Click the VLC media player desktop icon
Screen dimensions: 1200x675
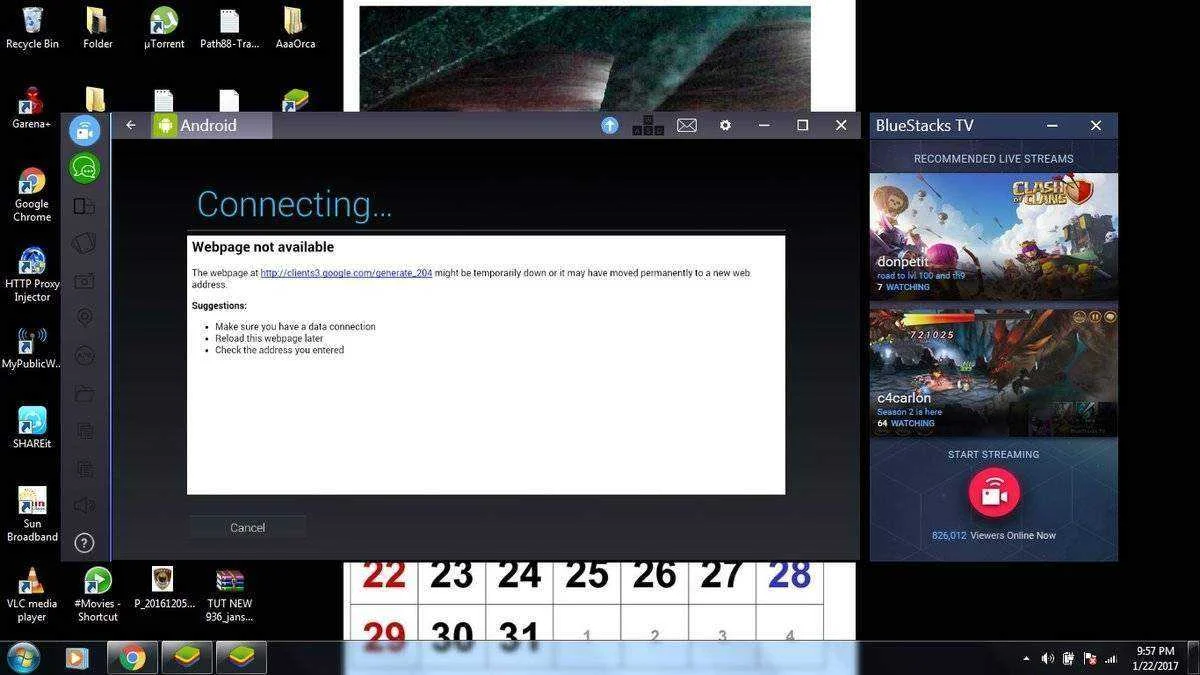click(32, 594)
